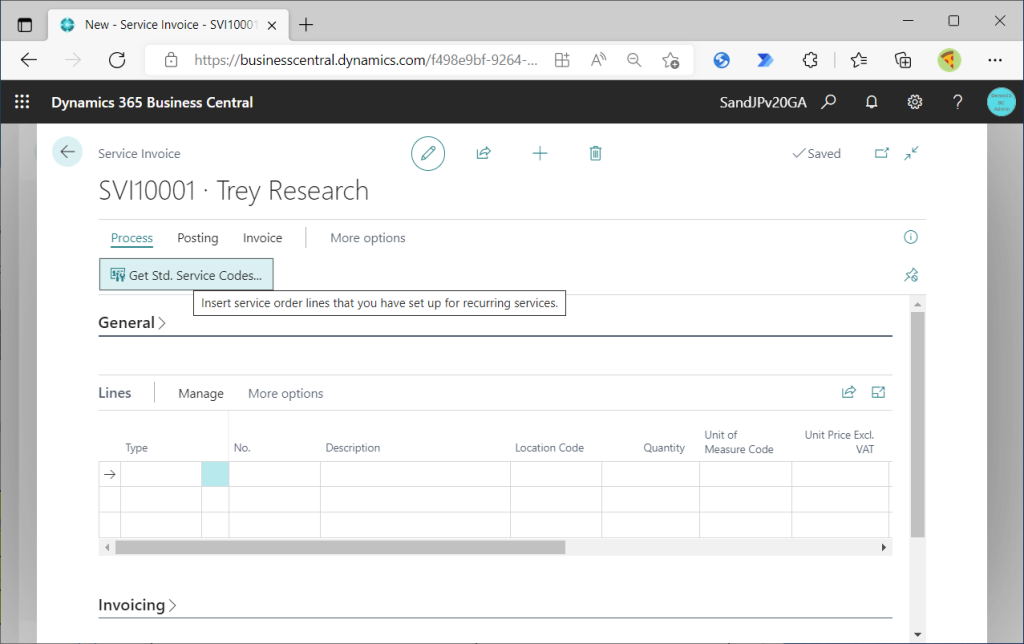Click the help question mark icon

tap(957, 102)
